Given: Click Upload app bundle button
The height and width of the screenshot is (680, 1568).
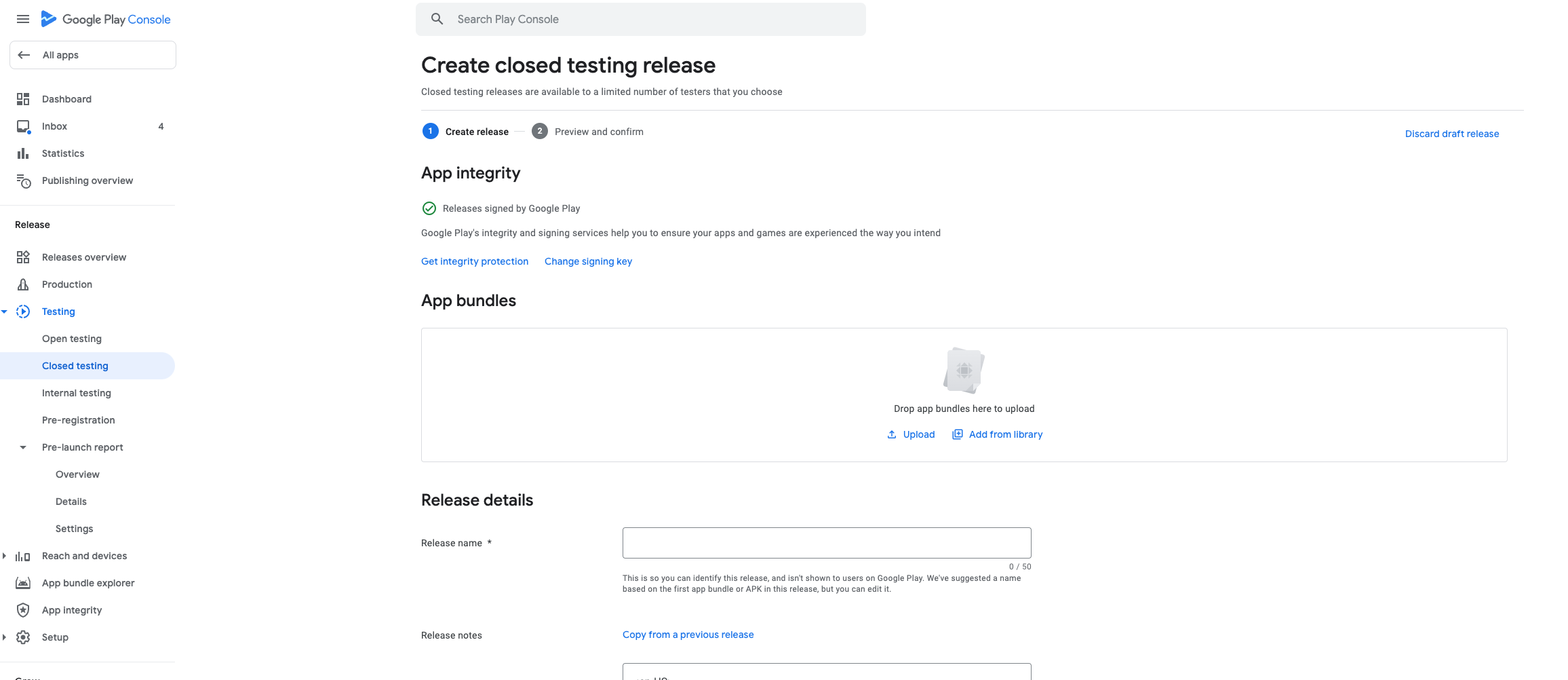Looking at the screenshot, I should (x=911, y=434).
